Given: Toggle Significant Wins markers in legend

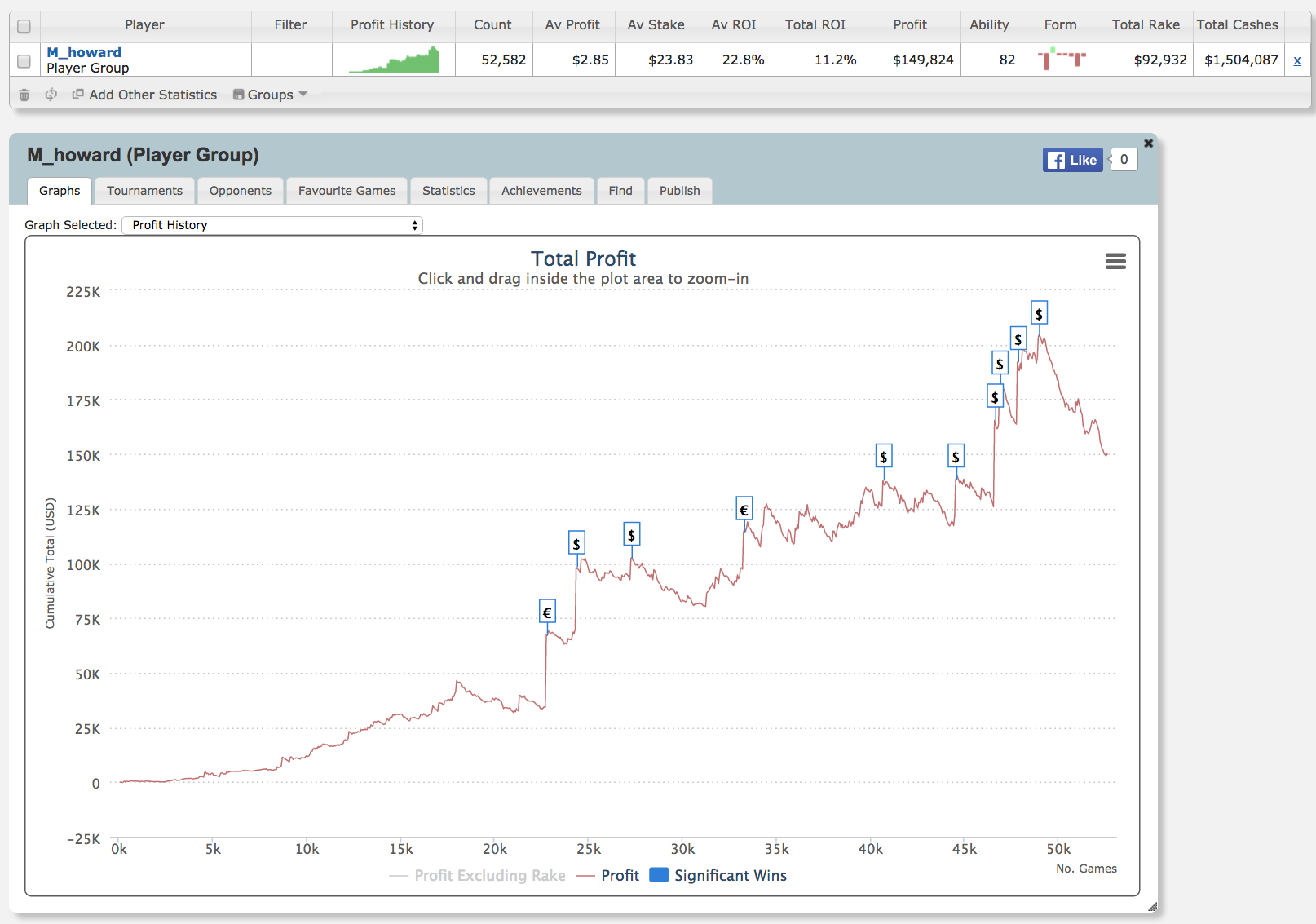Looking at the screenshot, I should tap(718, 875).
